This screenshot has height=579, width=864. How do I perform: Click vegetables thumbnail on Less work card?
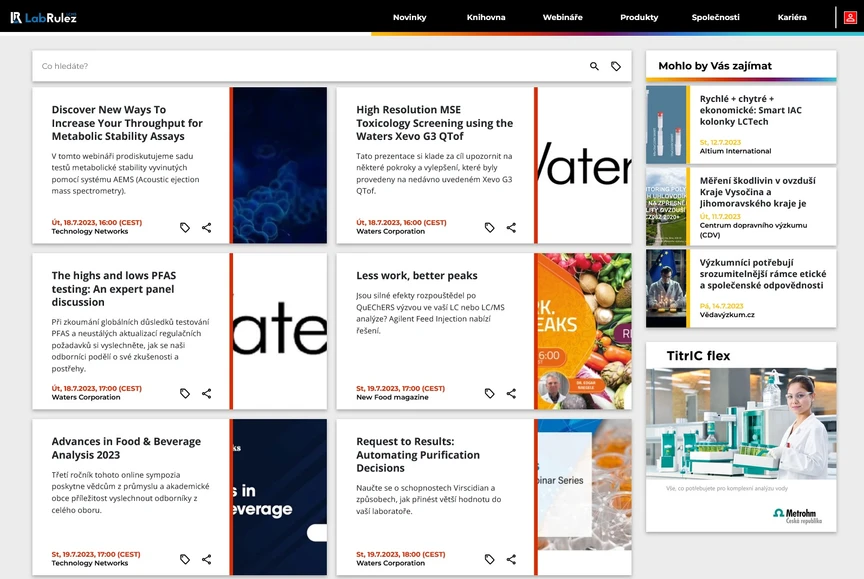point(585,331)
